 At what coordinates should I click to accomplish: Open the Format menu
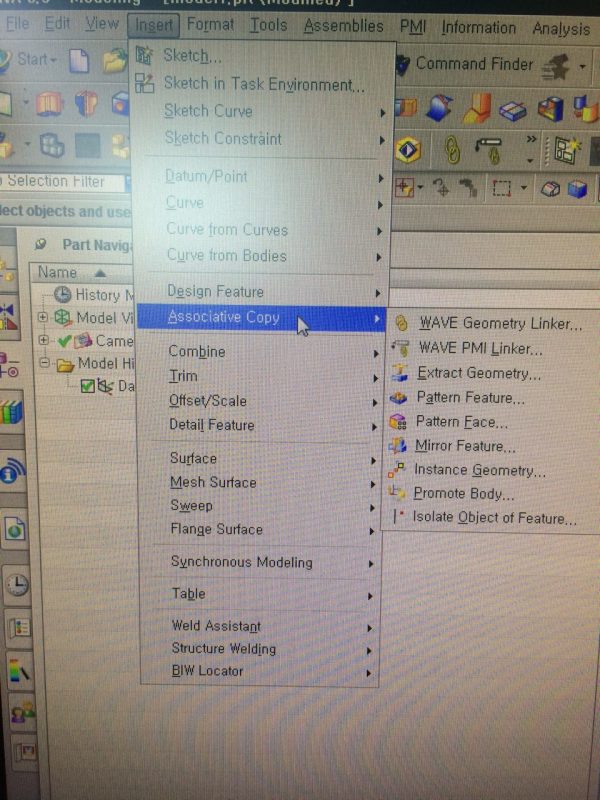(210, 24)
